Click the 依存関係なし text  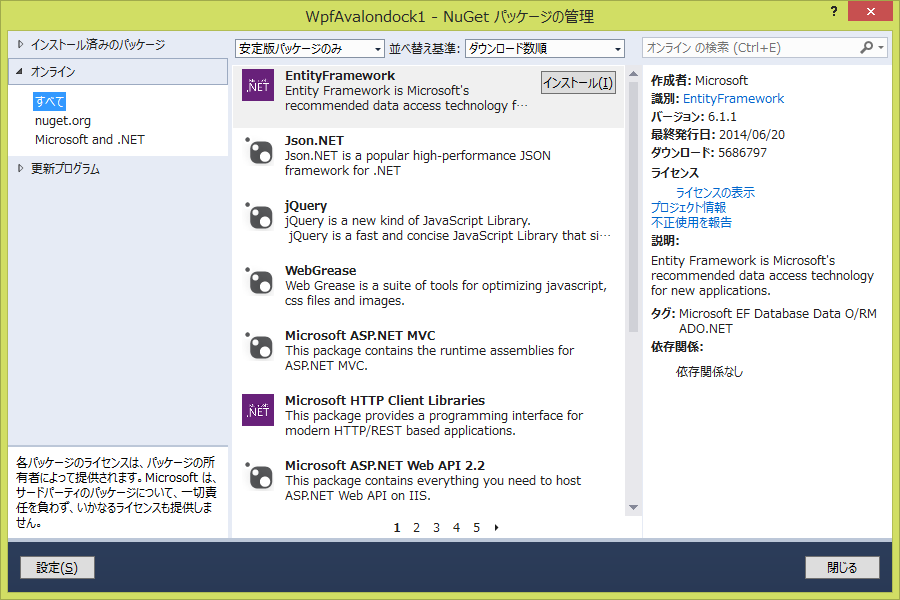[x=709, y=372]
